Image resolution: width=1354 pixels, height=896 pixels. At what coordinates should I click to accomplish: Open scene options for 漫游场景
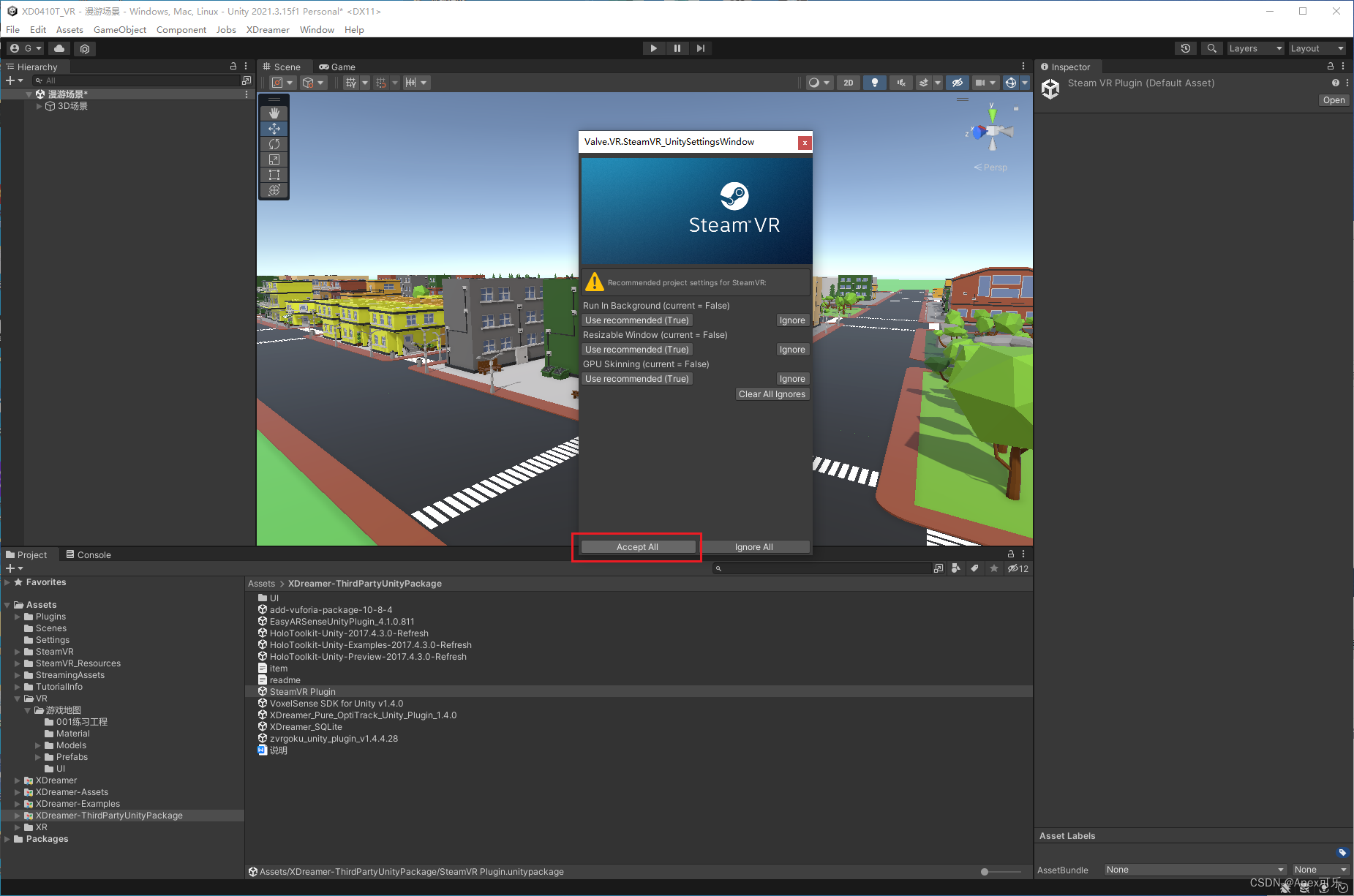pyautogui.click(x=247, y=94)
